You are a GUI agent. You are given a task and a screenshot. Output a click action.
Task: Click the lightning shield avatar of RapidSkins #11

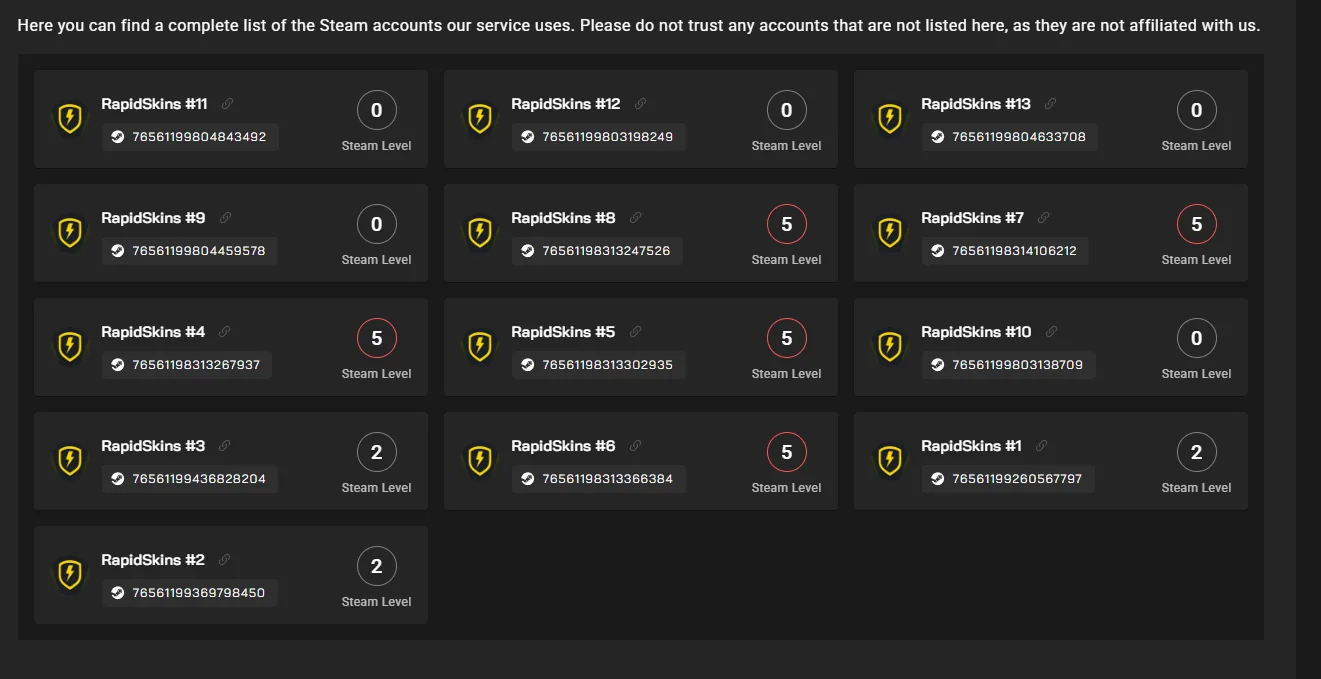pos(70,120)
